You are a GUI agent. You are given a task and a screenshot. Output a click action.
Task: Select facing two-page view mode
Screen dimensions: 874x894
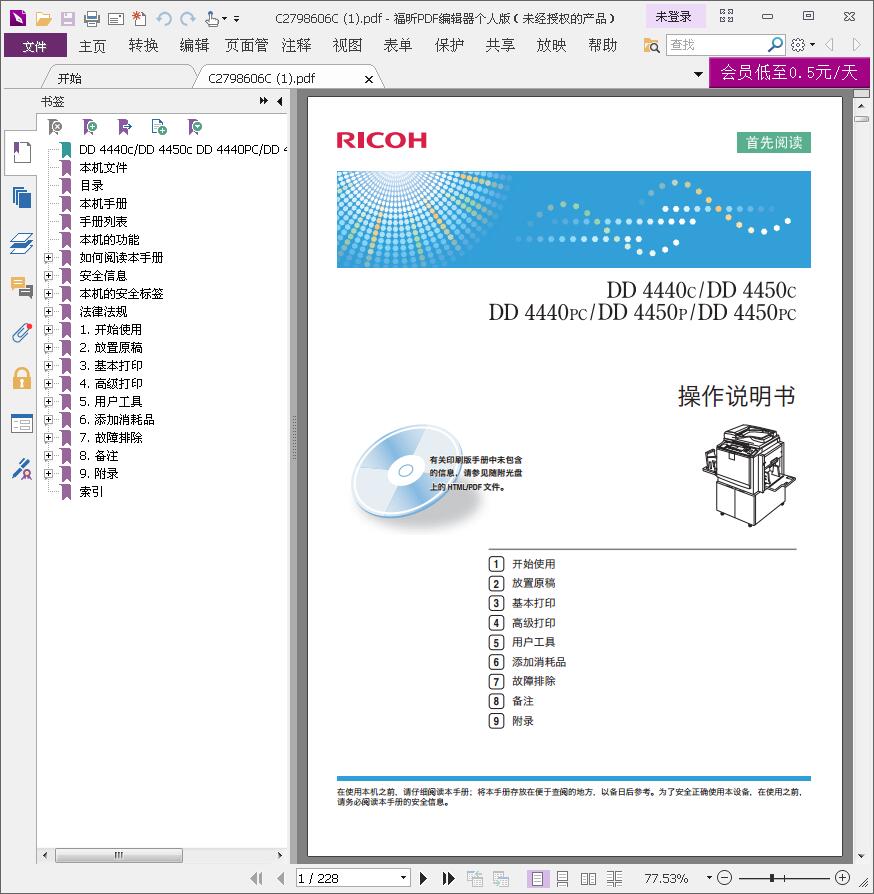[588, 878]
